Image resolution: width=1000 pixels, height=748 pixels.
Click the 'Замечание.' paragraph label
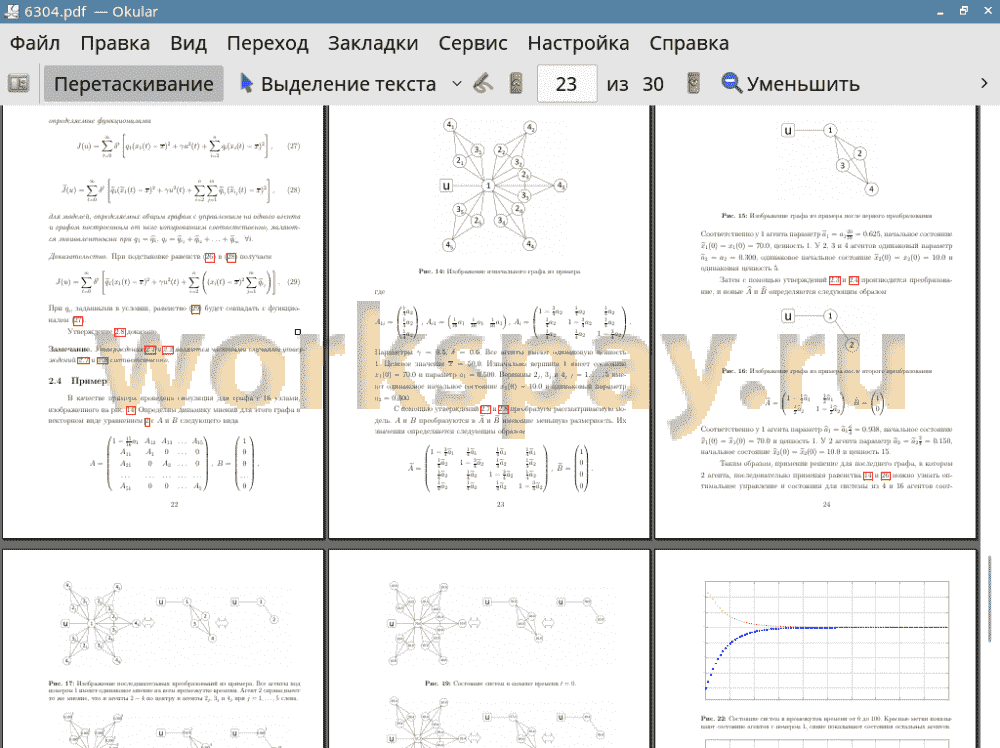[70, 349]
